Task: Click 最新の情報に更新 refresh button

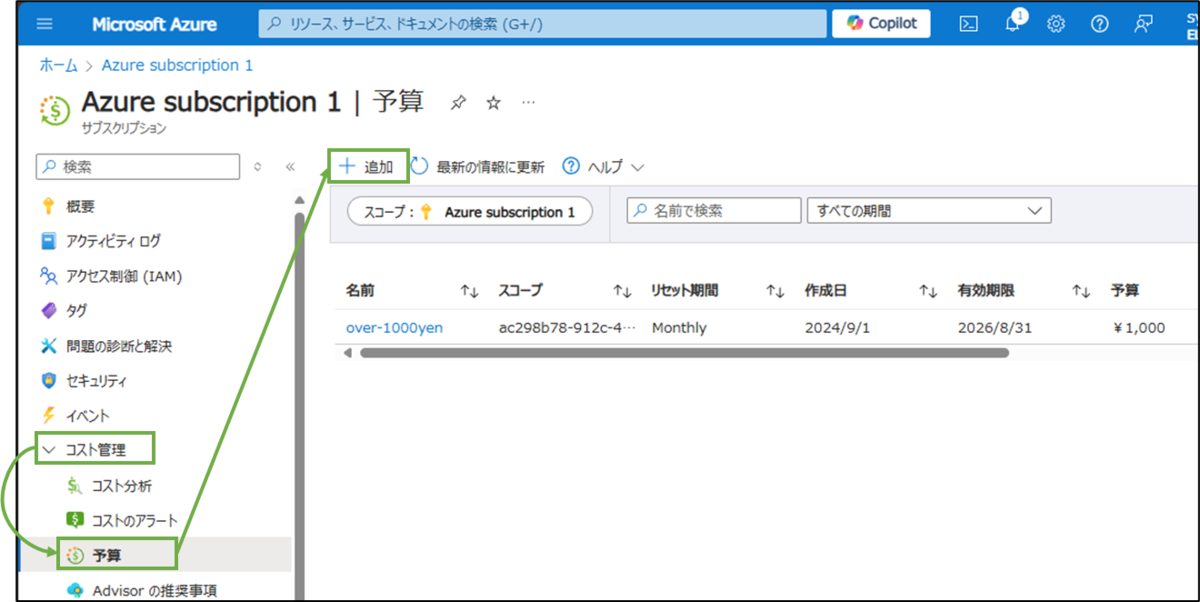Action: pyautogui.click(x=479, y=167)
